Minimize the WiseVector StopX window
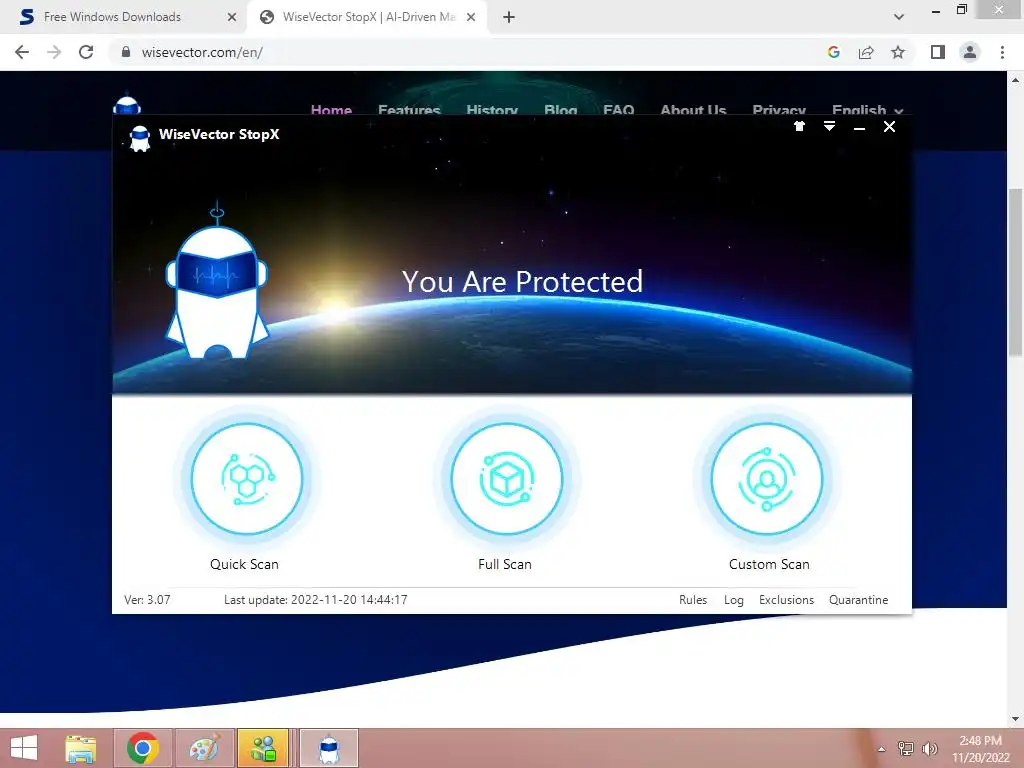1024x768 pixels. [x=859, y=127]
